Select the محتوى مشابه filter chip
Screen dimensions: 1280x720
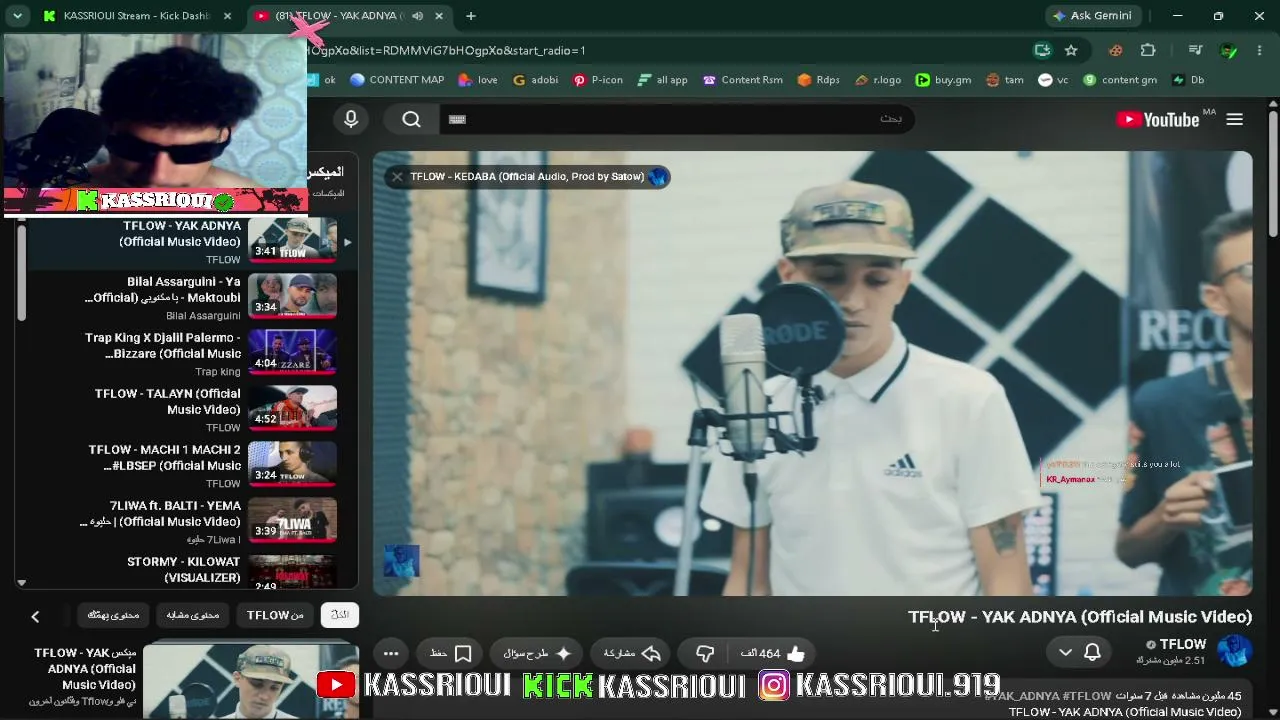coord(192,615)
